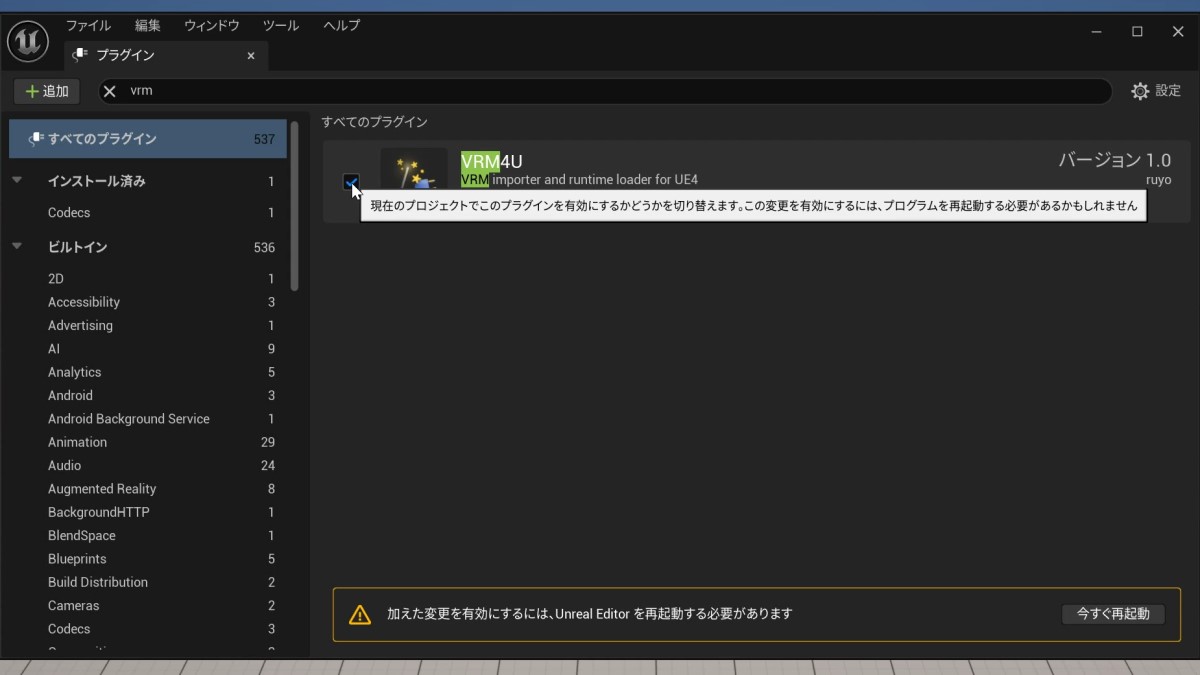The width and height of the screenshot is (1200, 675).
Task: Close the Unreal Editor window
Action: click(1178, 32)
